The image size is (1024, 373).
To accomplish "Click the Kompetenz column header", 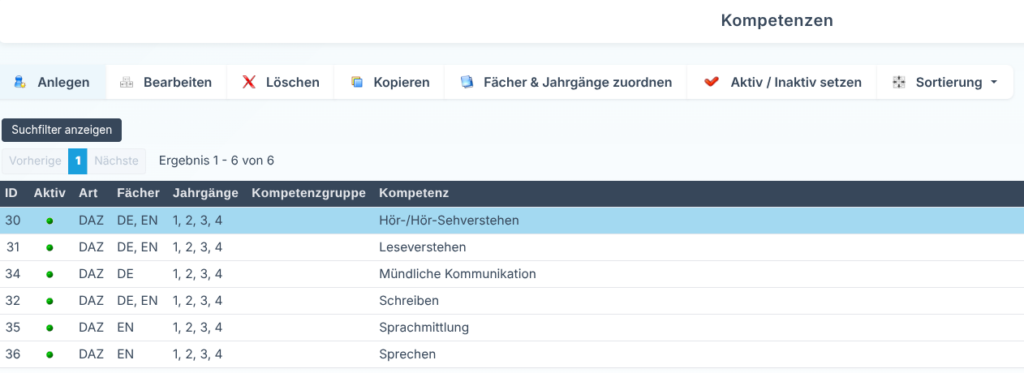I will click(413, 193).
